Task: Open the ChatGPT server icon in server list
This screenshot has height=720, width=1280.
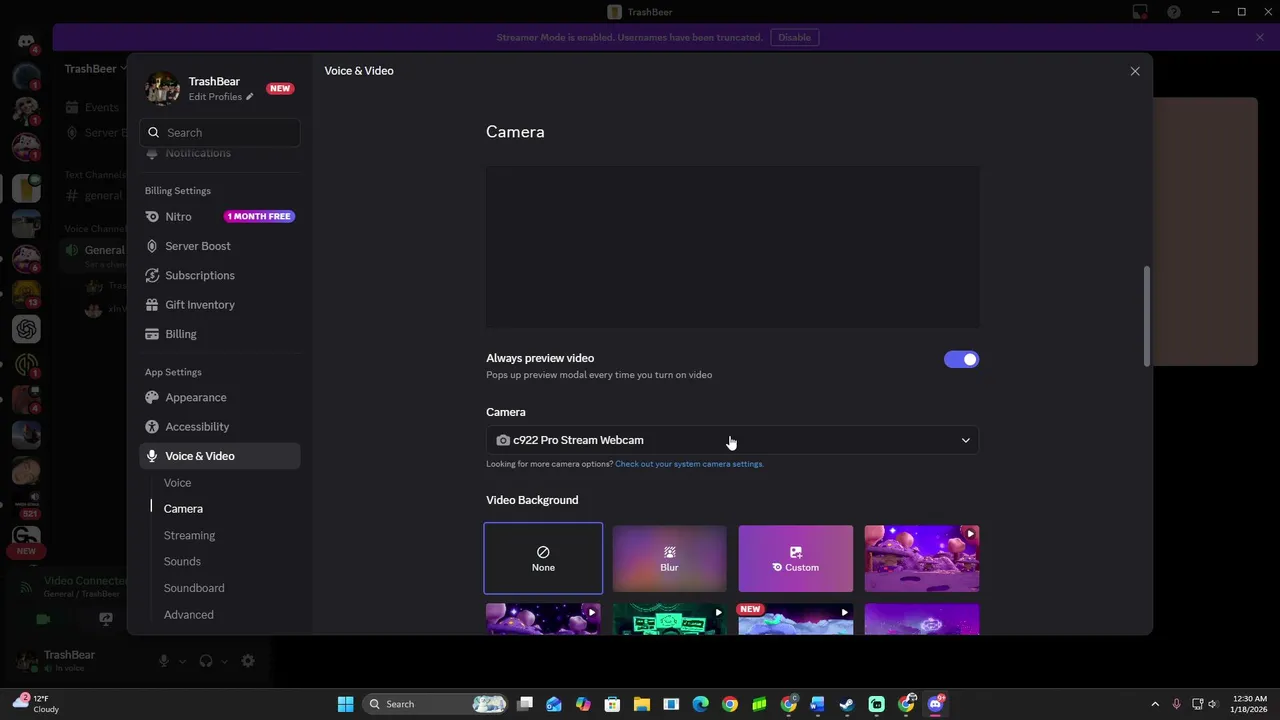Action: (x=26, y=328)
